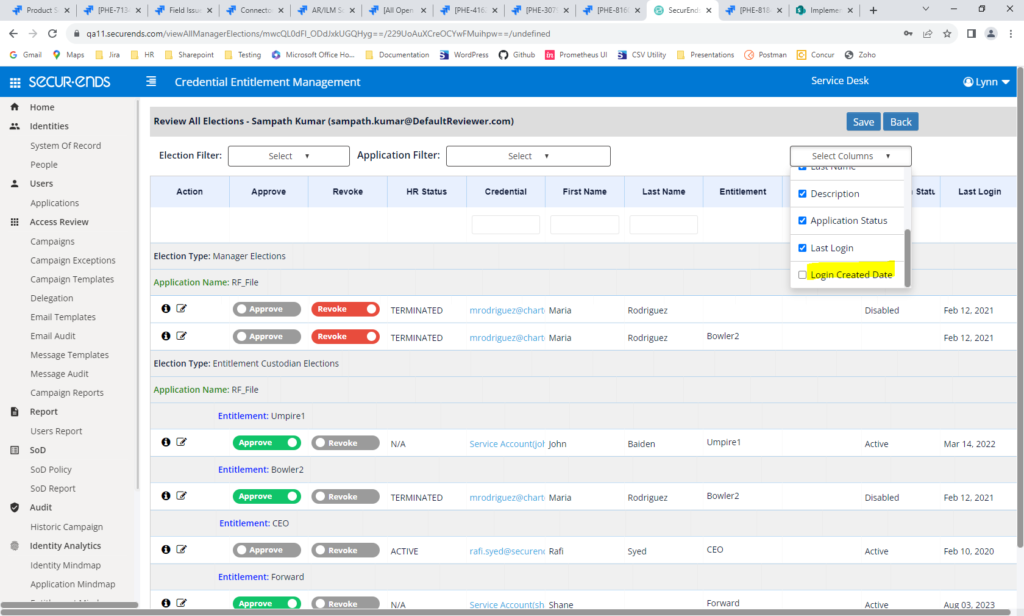This screenshot has width=1024, height=616.
Task: Switch to the AR/ILM browser tab
Action: coord(326,10)
